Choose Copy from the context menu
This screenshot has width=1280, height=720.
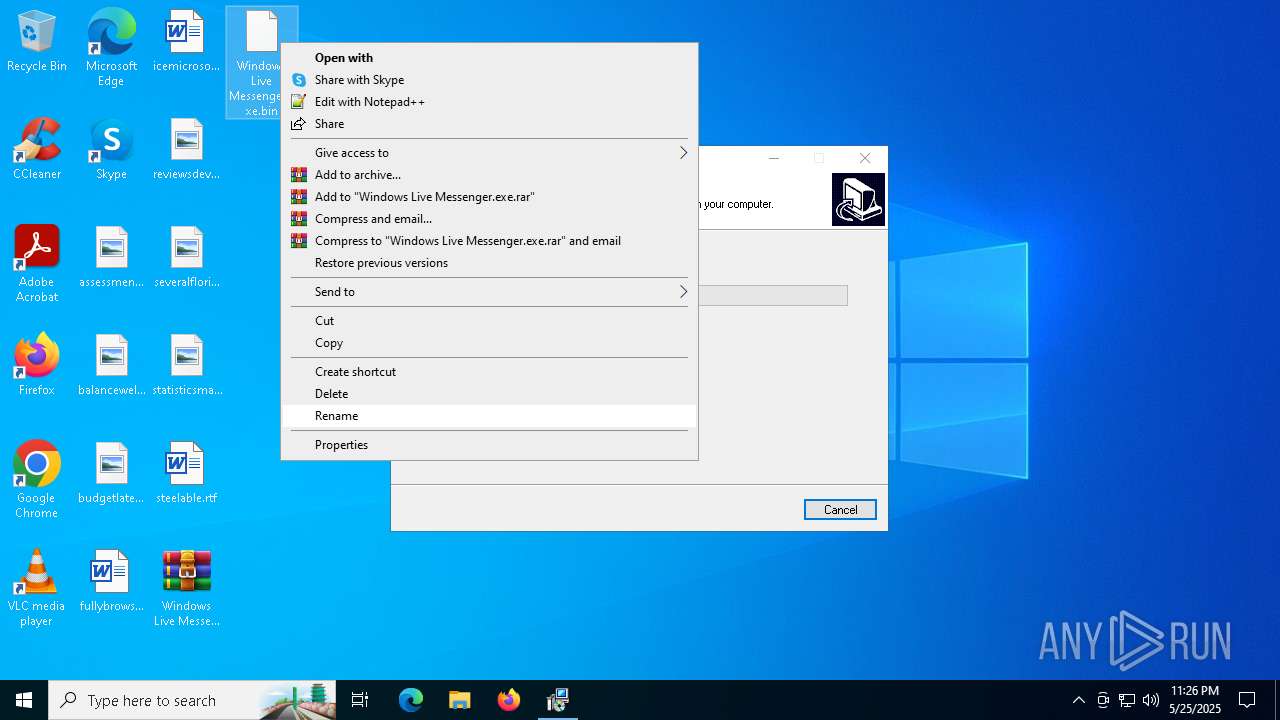pyautogui.click(x=489, y=343)
